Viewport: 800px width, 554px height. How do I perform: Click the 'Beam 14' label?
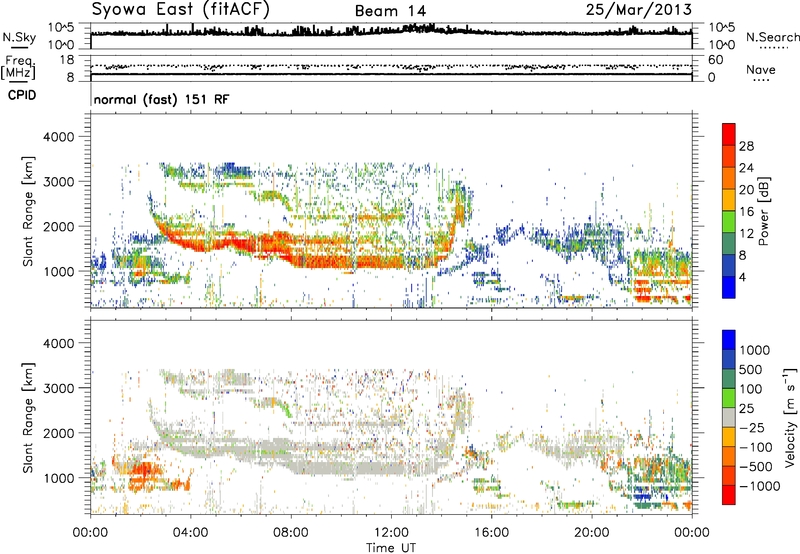[390, 11]
